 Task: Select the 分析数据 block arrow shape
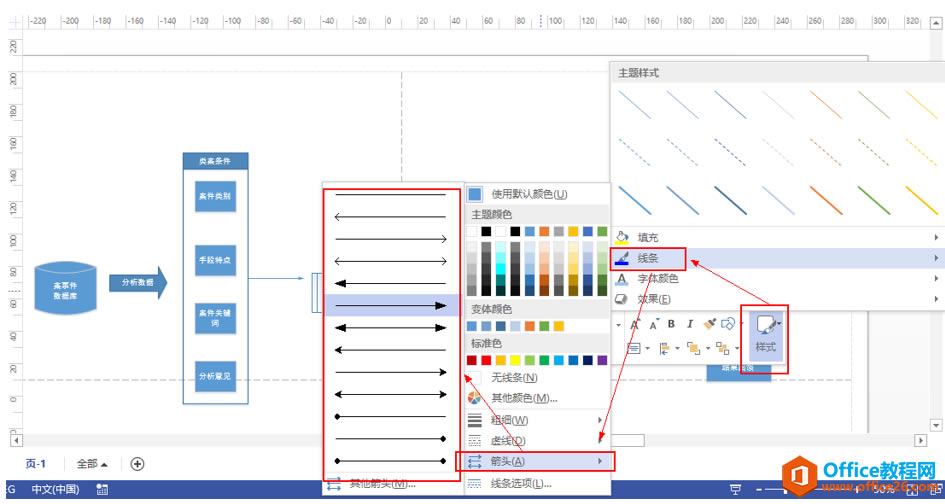click(x=138, y=282)
